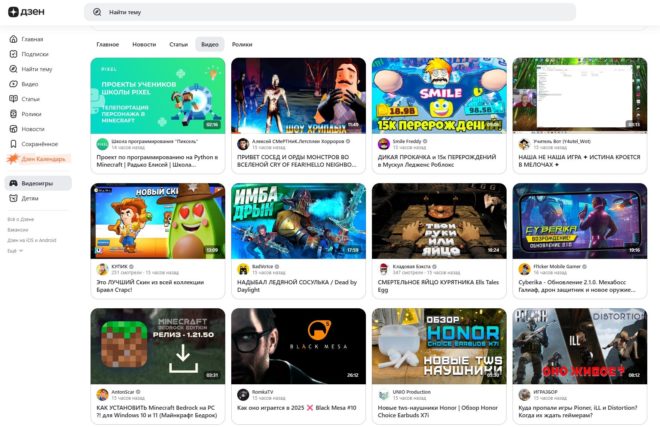This screenshot has height=427, width=660.
Task: Click Flicker Mobile Gamer channel avatar
Action: pyautogui.click(x=524, y=269)
